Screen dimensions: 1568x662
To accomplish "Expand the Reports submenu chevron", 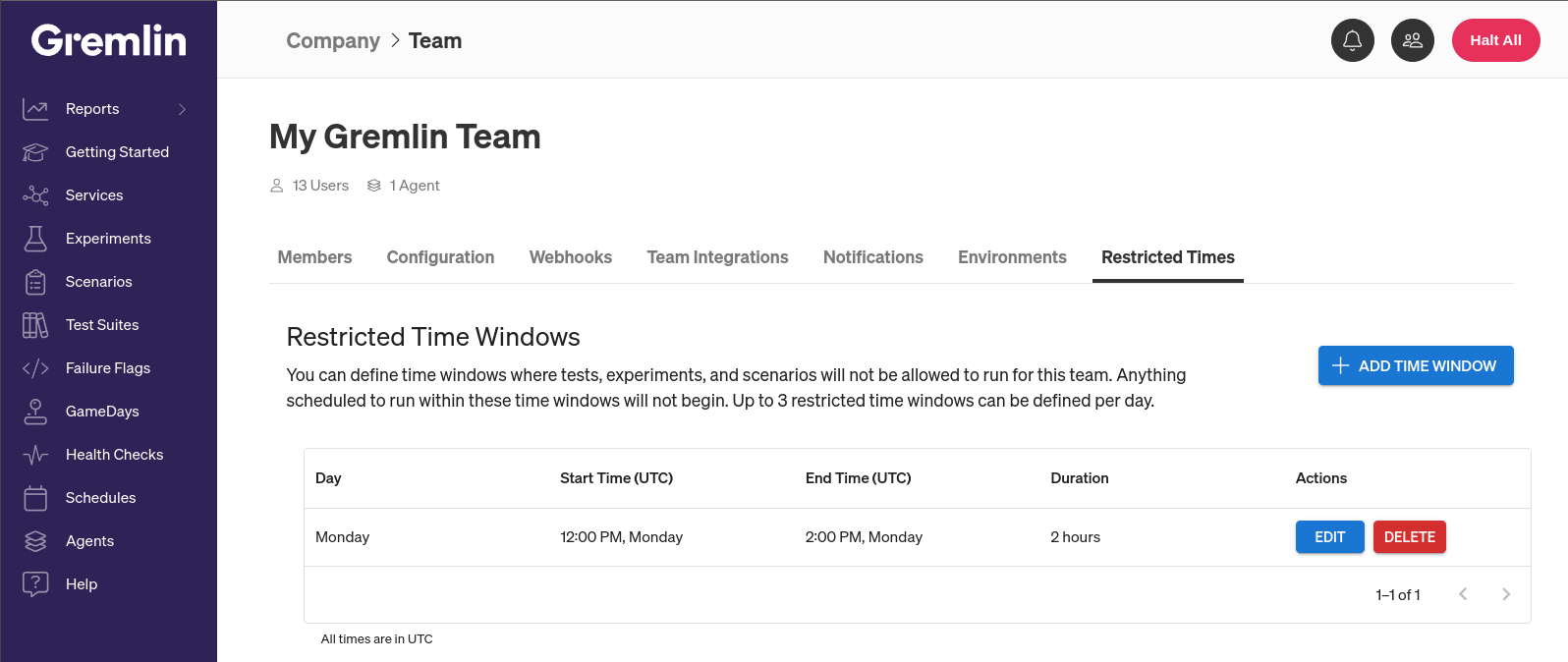I will pos(182,109).
